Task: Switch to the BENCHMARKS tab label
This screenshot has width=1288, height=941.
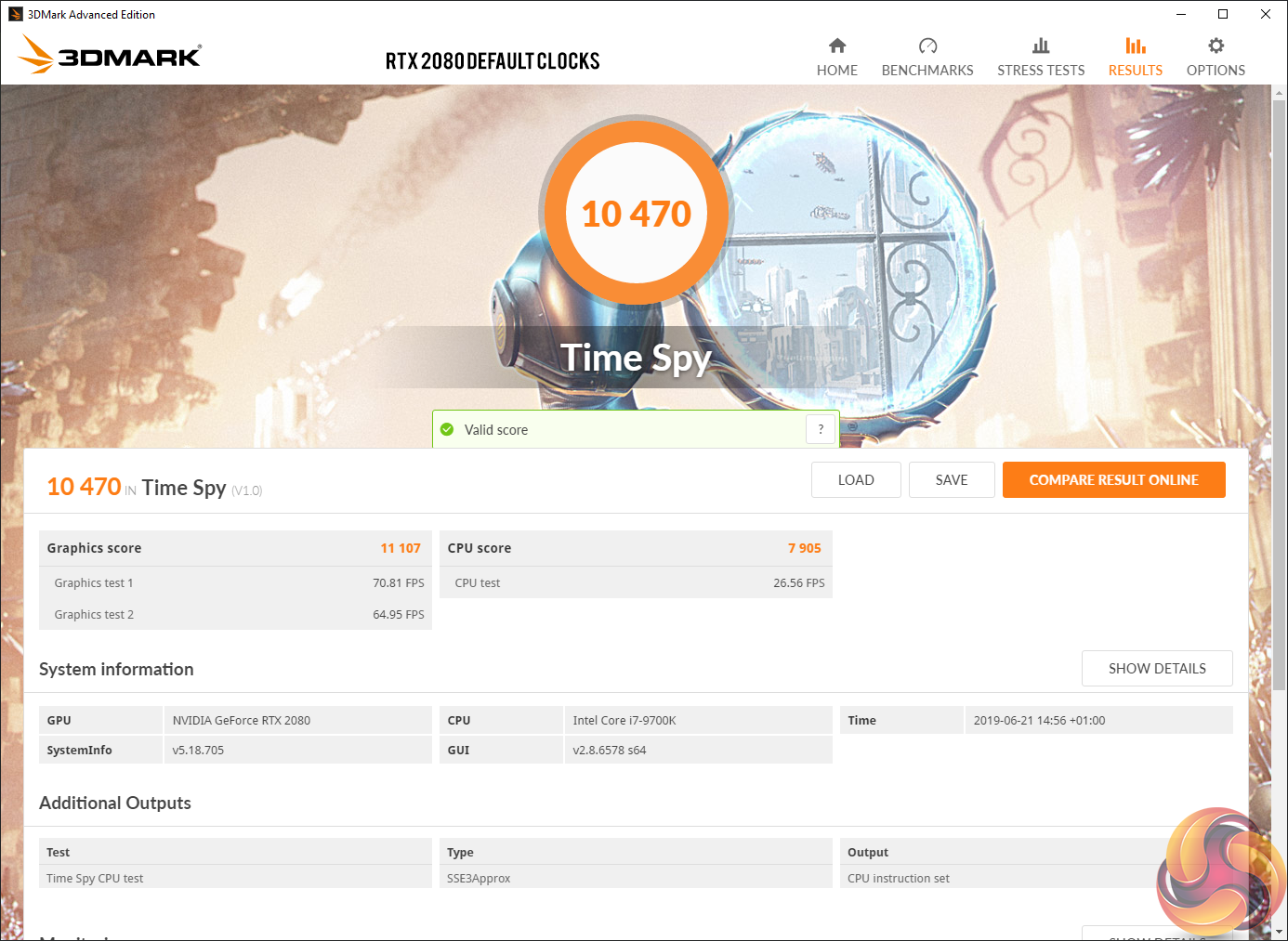Action: coord(927,71)
